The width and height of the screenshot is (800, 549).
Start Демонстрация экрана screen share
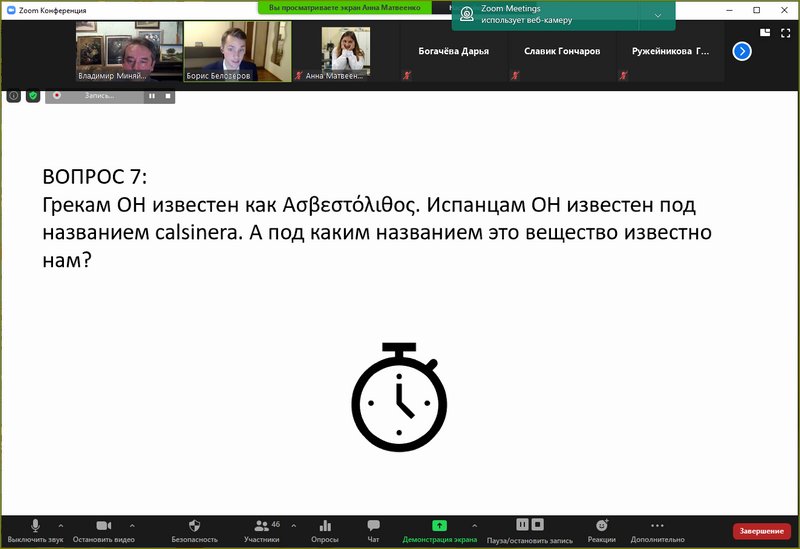439,531
